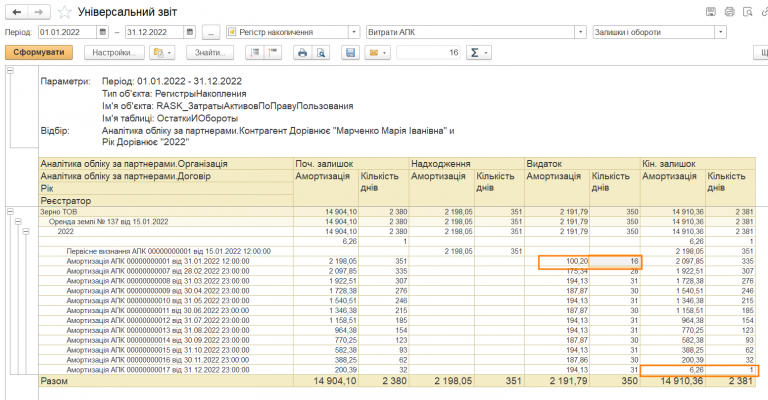Image resolution: width=768 pixels, height=400 pixels.
Task: Collapse the report parameters header section
Action: click(x=10, y=71)
